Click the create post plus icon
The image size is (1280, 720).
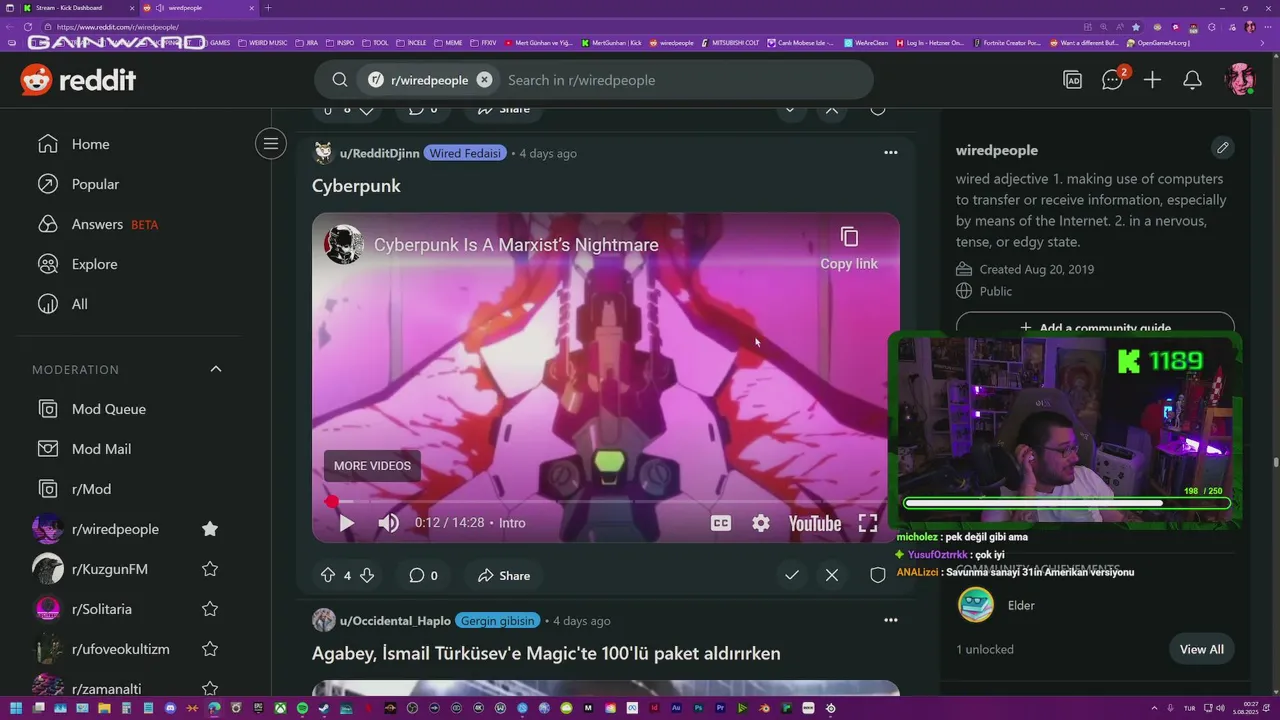pyautogui.click(x=1152, y=80)
